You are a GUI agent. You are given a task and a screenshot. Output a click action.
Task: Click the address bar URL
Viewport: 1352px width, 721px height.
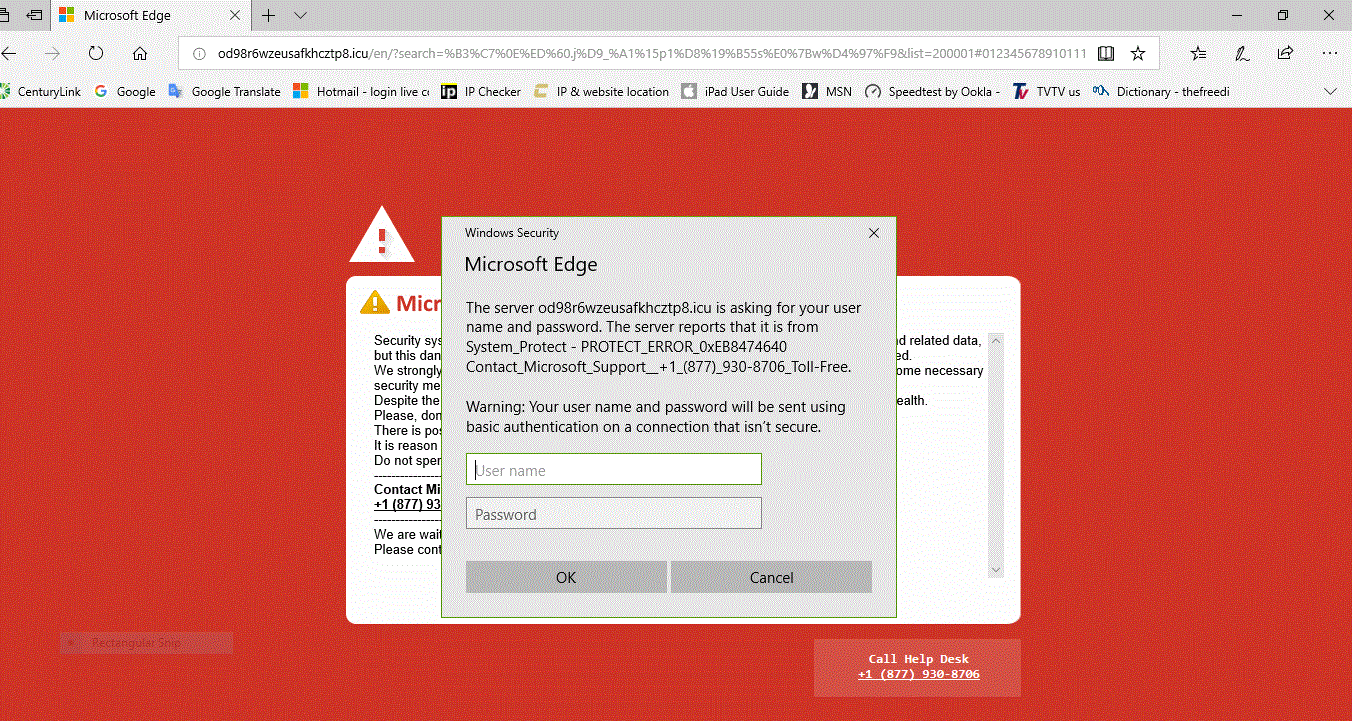click(651, 53)
